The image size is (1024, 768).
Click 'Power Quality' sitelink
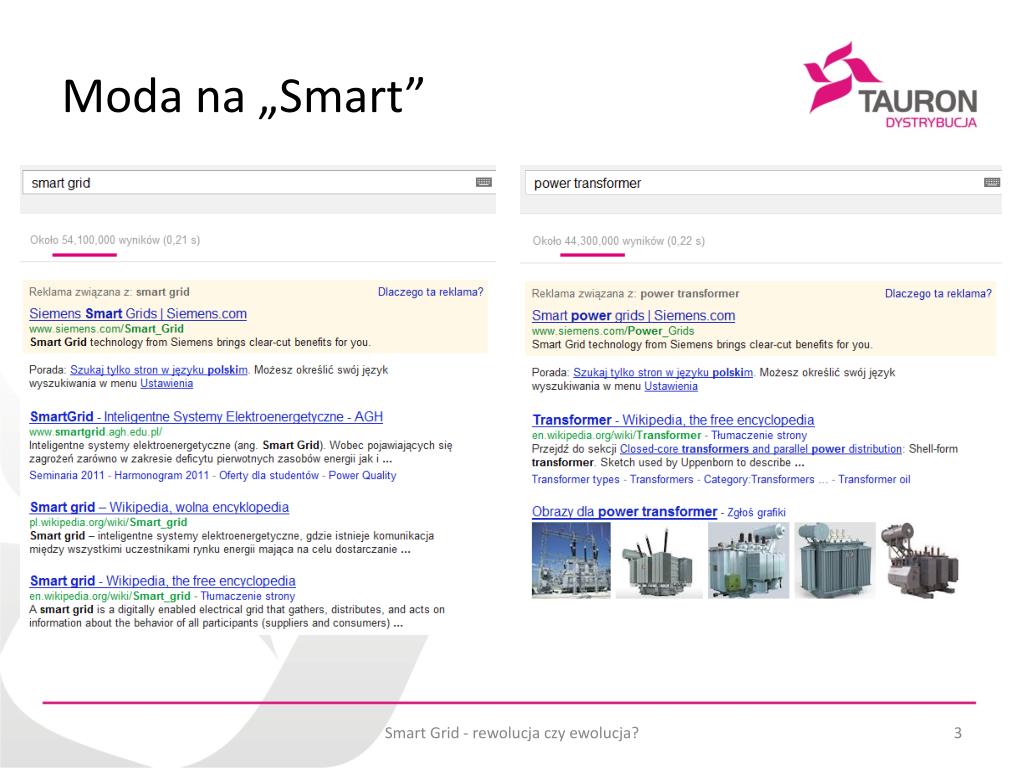(362, 475)
